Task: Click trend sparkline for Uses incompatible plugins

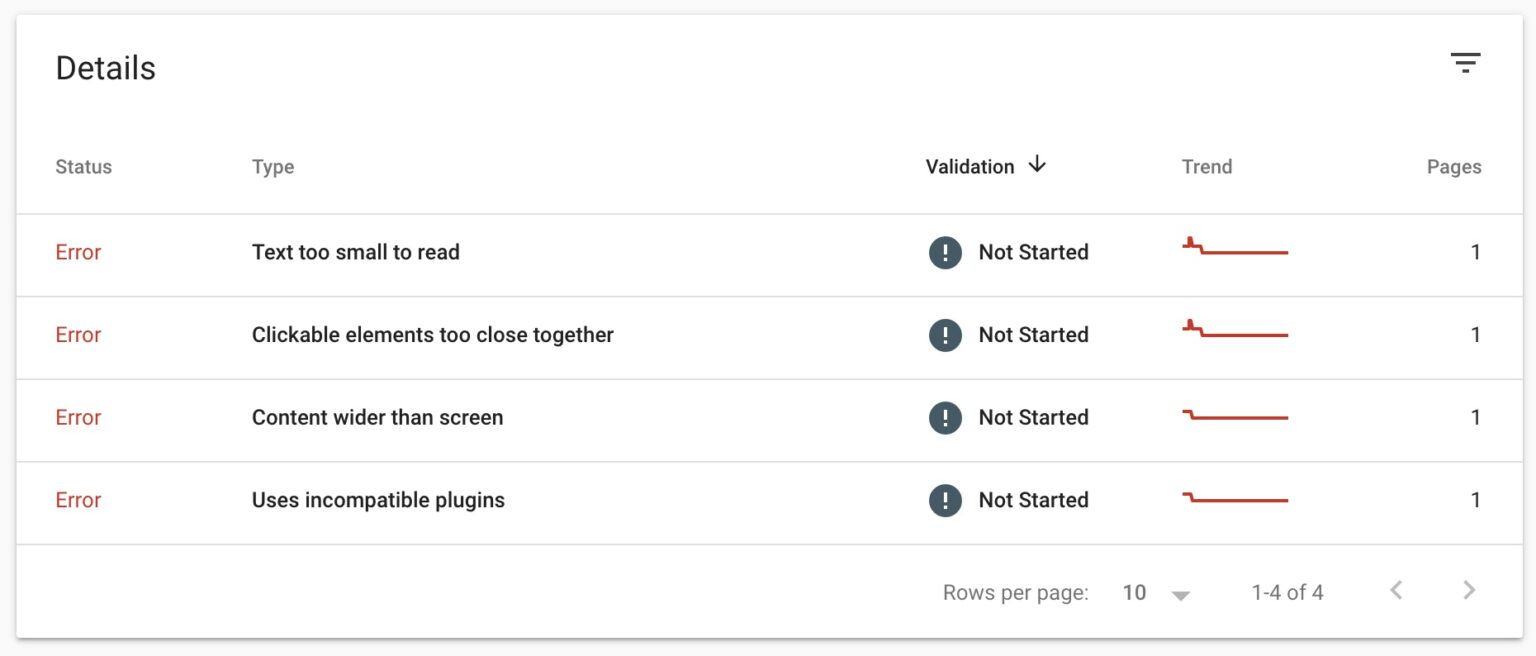Action: [1236, 497]
